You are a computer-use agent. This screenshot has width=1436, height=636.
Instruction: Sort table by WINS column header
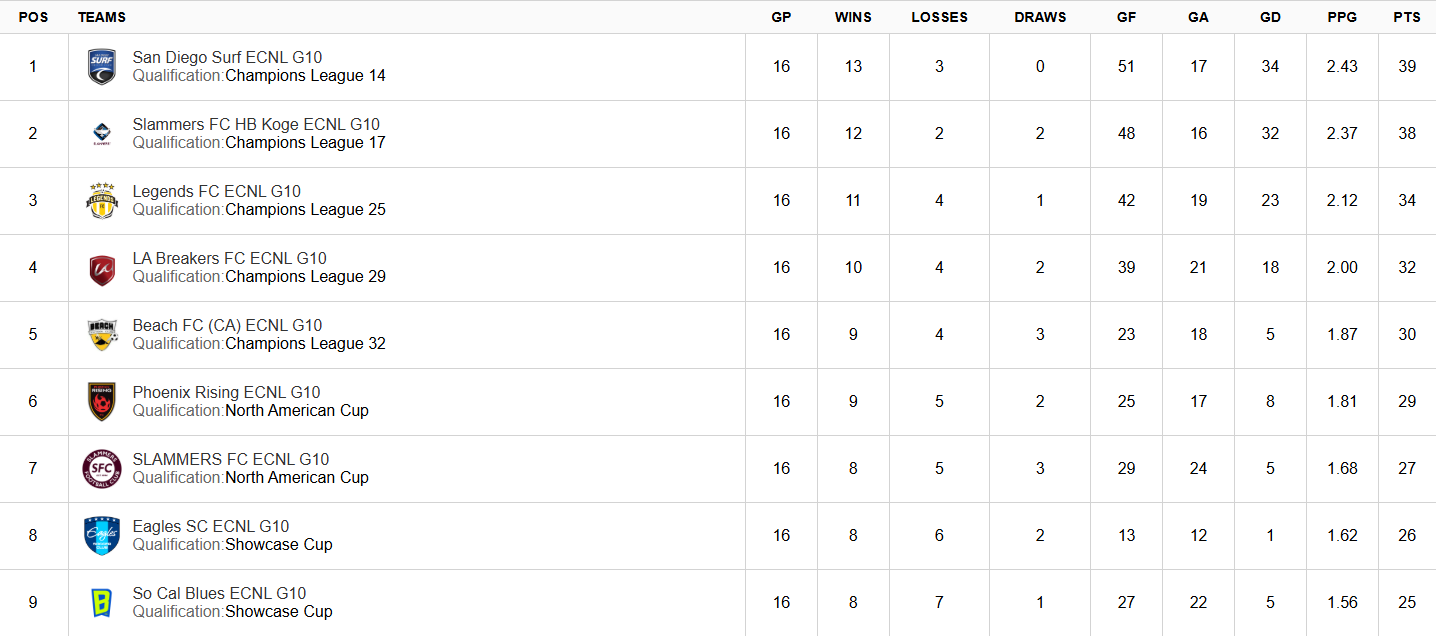point(853,17)
